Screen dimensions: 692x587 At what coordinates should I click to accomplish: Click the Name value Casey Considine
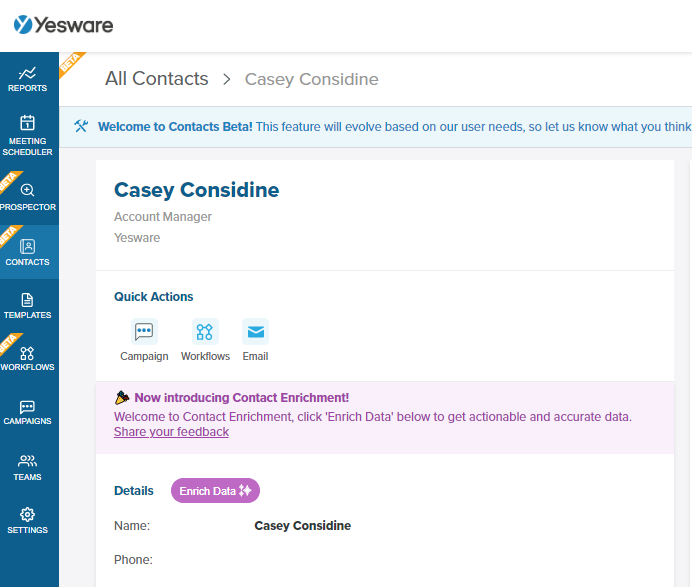pos(302,526)
